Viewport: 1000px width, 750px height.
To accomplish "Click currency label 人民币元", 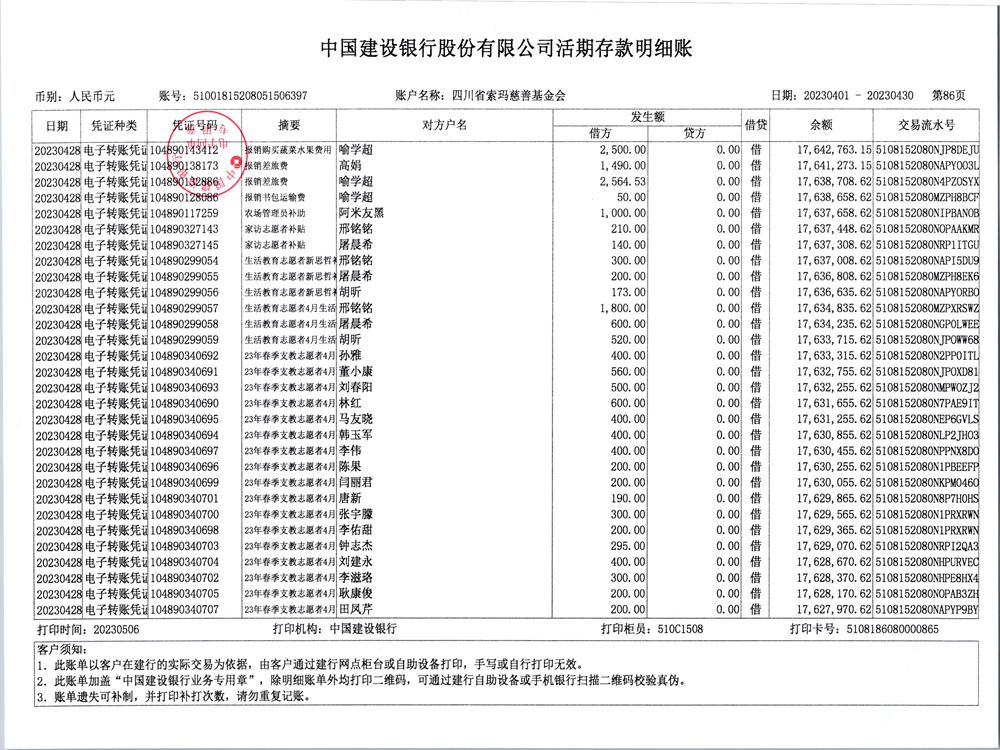I will coord(92,97).
